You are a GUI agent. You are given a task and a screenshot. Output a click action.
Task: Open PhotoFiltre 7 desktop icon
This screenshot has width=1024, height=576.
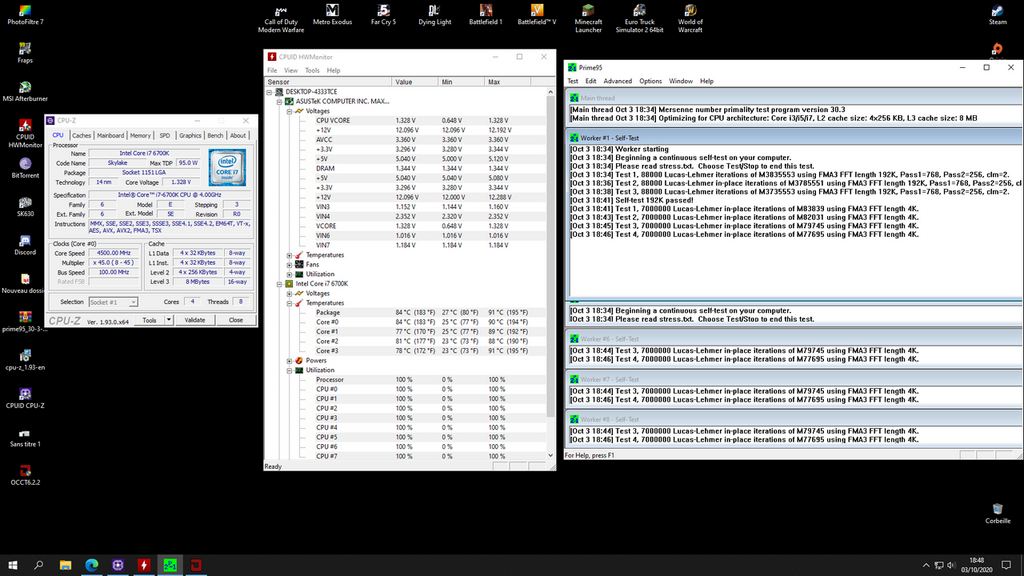click(25, 15)
